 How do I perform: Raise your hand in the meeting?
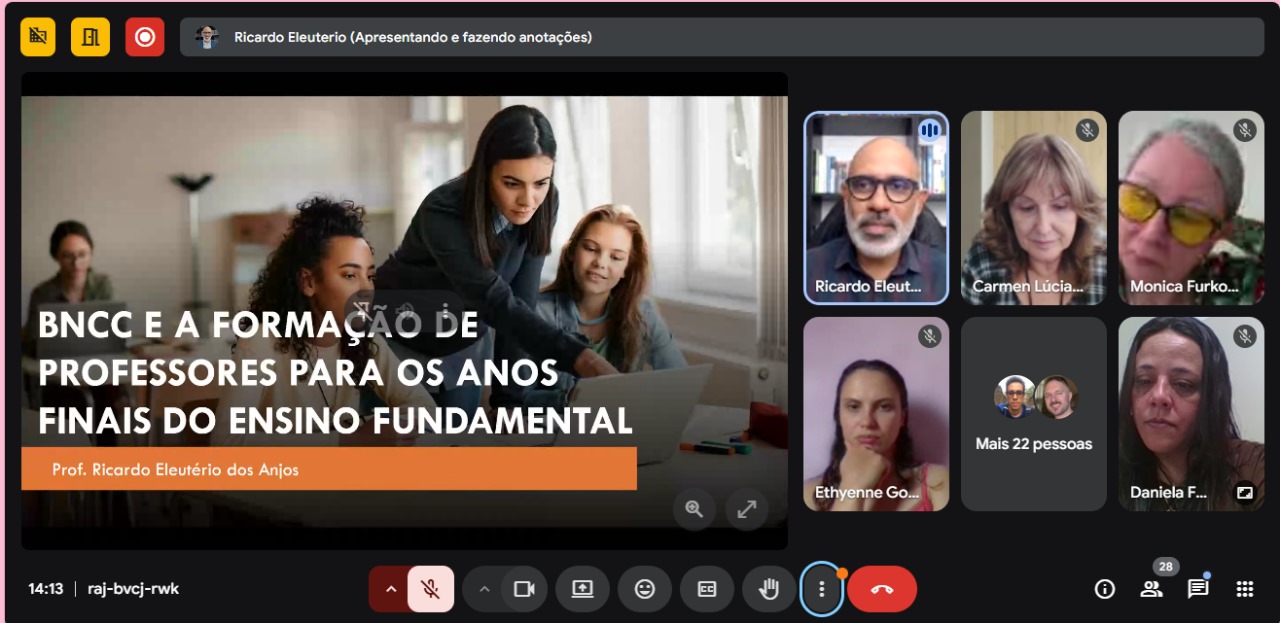tap(769, 589)
